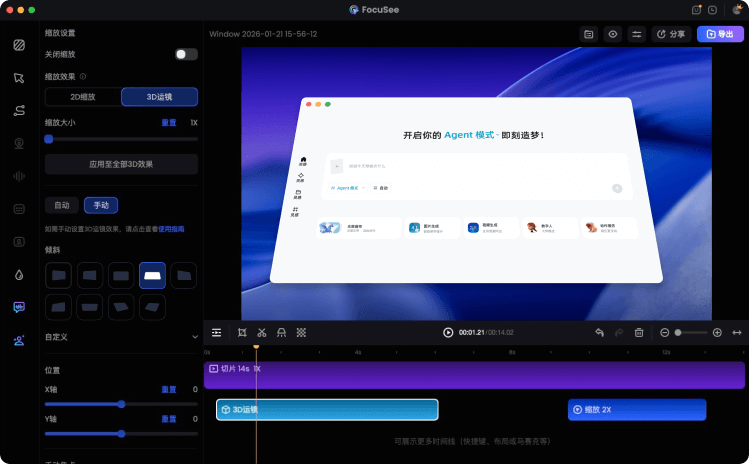Click the timeline zoom slider handle
Viewport: 749px width, 464px height.
tap(678, 333)
